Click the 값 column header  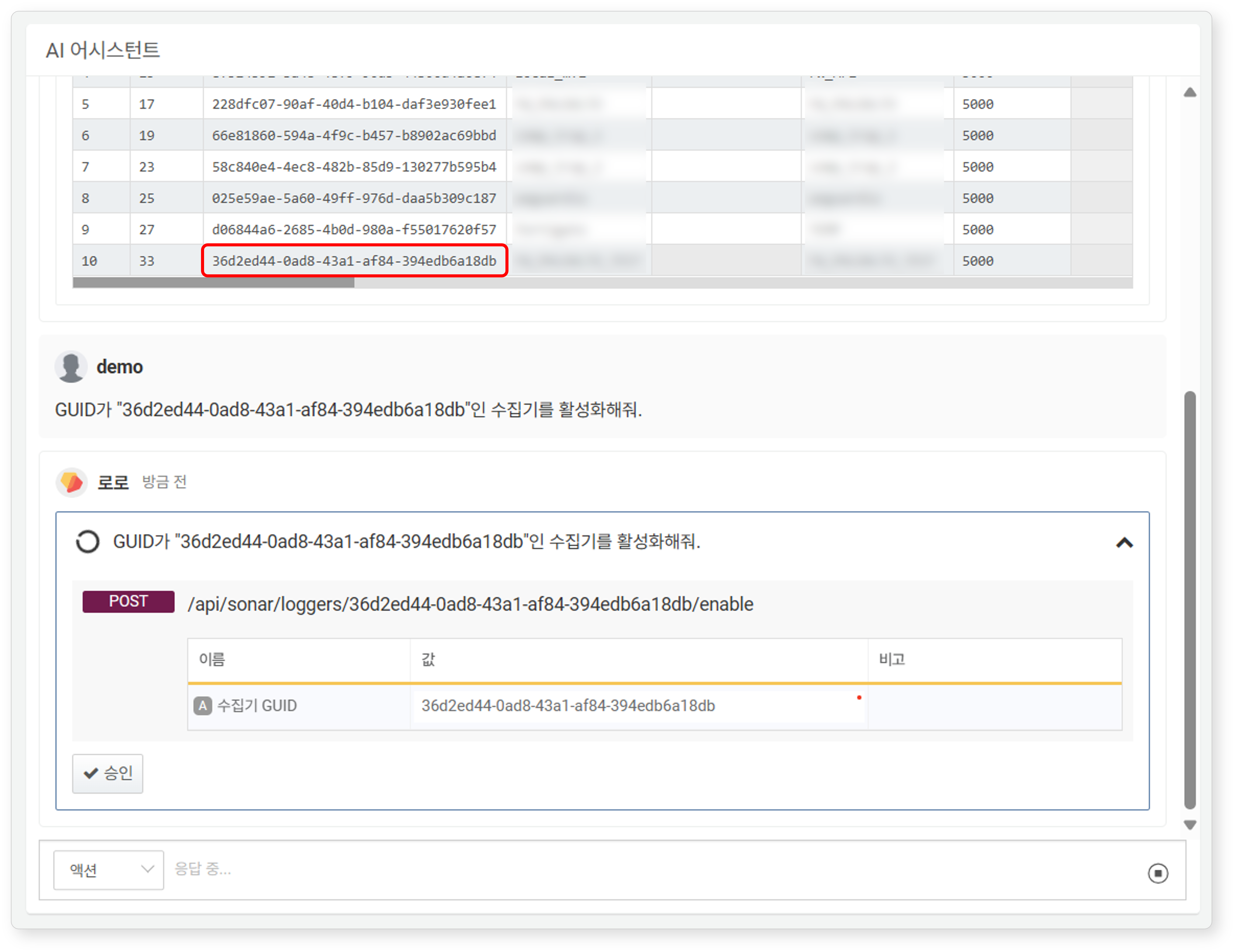[639, 659]
